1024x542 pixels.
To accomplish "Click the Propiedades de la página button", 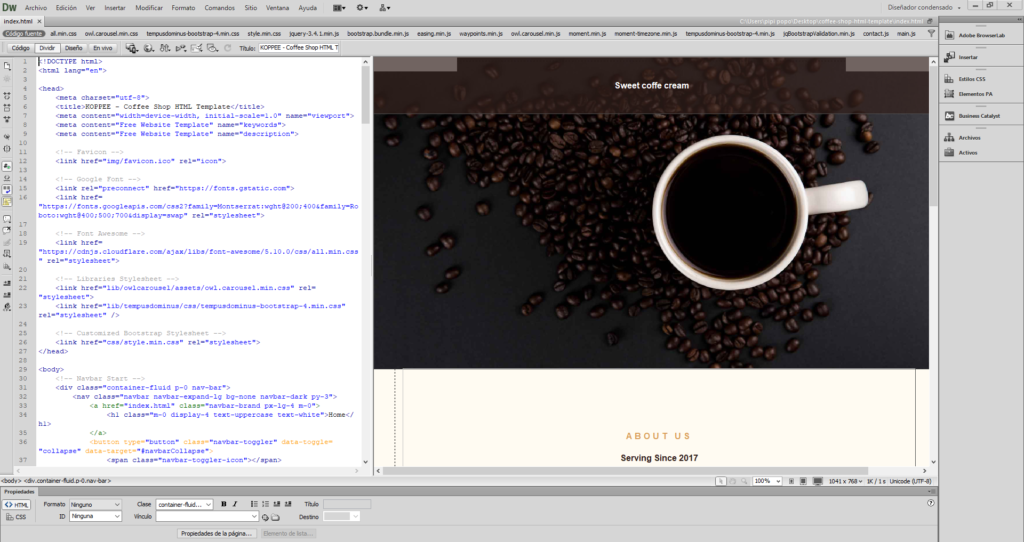I will click(218, 534).
